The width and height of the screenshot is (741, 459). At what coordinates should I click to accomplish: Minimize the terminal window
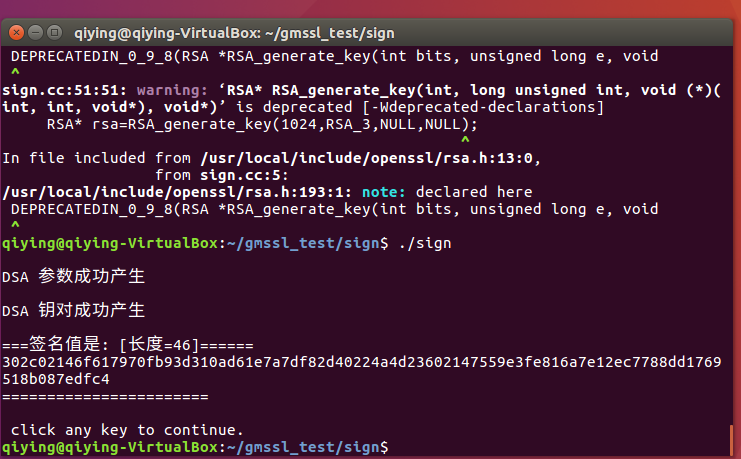[x=34, y=33]
